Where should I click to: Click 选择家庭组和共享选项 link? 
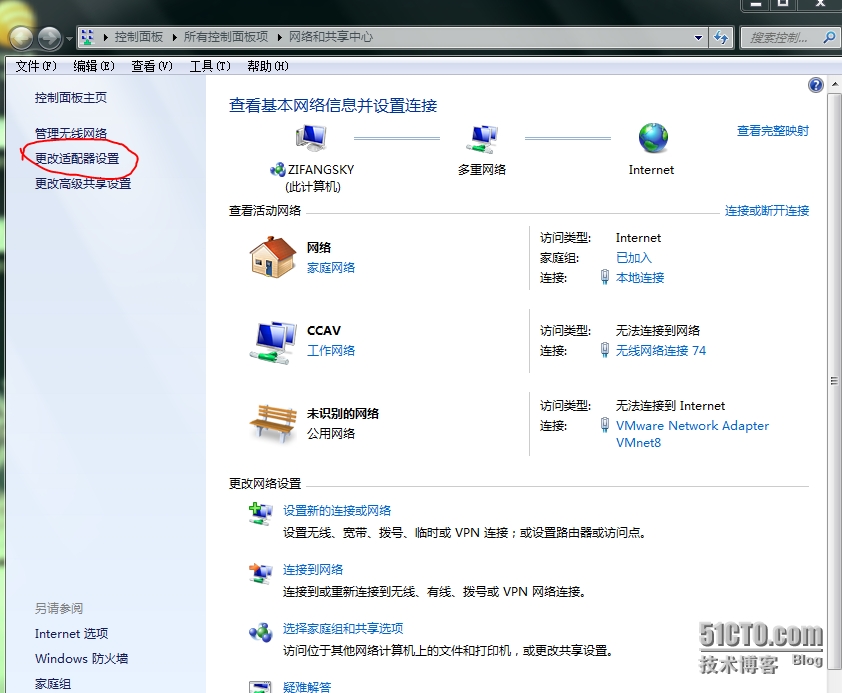(x=343, y=629)
